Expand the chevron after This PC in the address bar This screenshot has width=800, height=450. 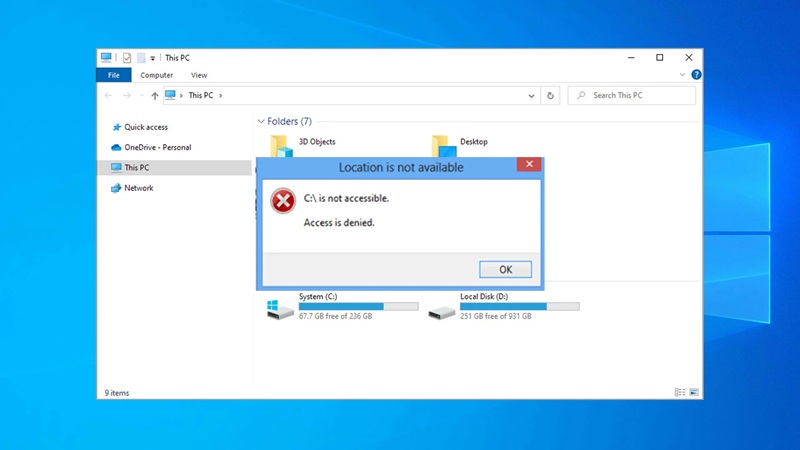point(220,95)
